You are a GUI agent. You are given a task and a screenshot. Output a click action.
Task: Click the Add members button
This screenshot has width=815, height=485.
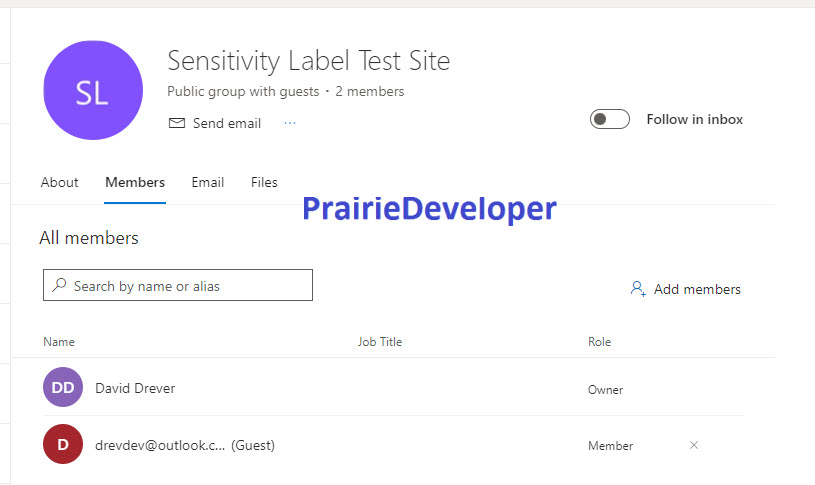click(686, 289)
